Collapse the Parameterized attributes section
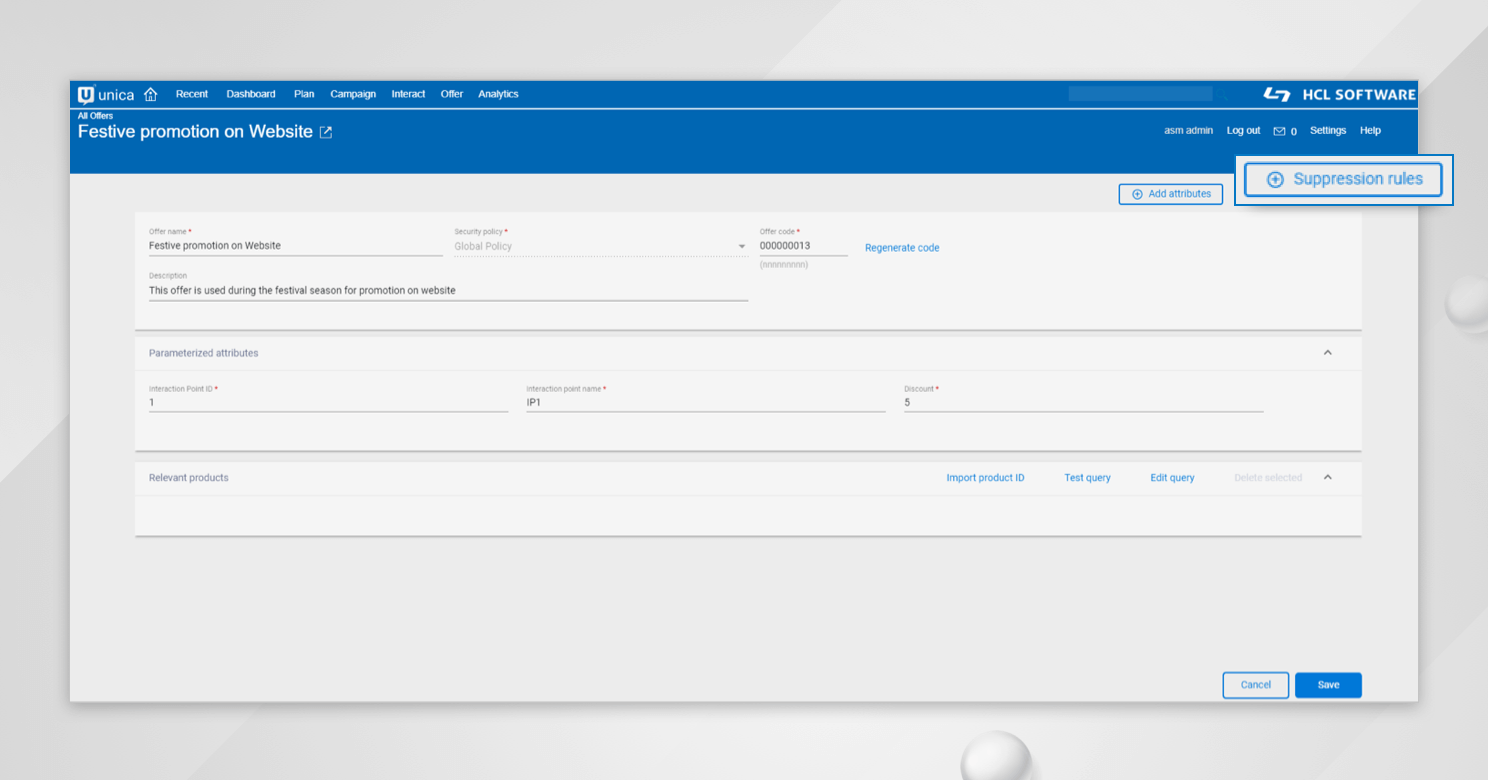The width and height of the screenshot is (1488, 780). tap(1328, 352)
